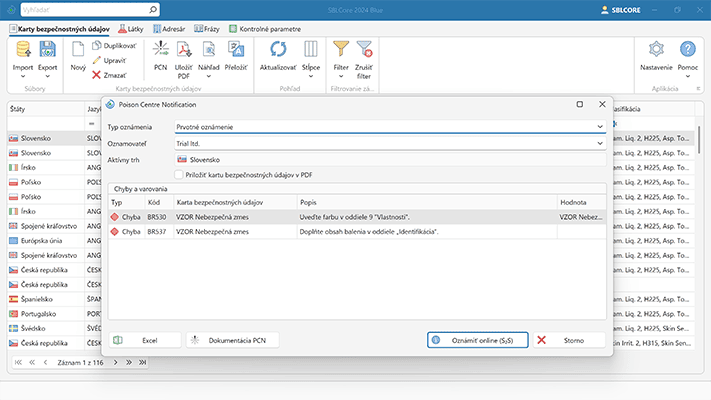Click the Excel export button
This screenshot has width=711, height=400.
click(x=143, y=340)
